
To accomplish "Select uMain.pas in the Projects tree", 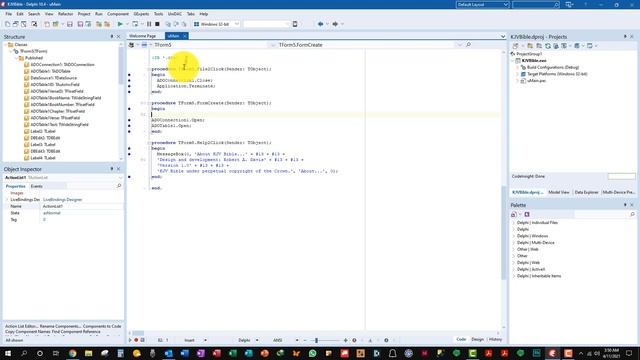I will (536, 81).
